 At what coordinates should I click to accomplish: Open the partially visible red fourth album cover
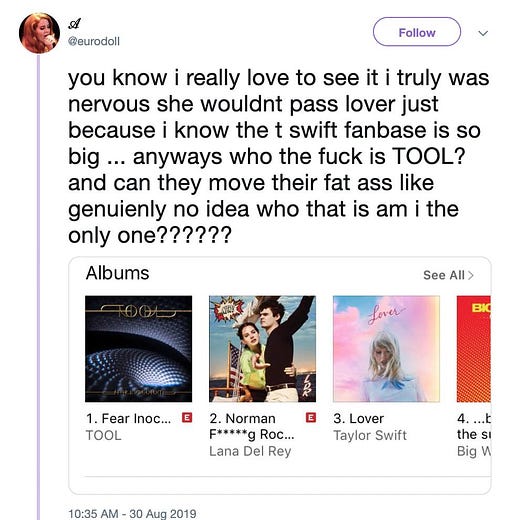click(x=474, y=349)
